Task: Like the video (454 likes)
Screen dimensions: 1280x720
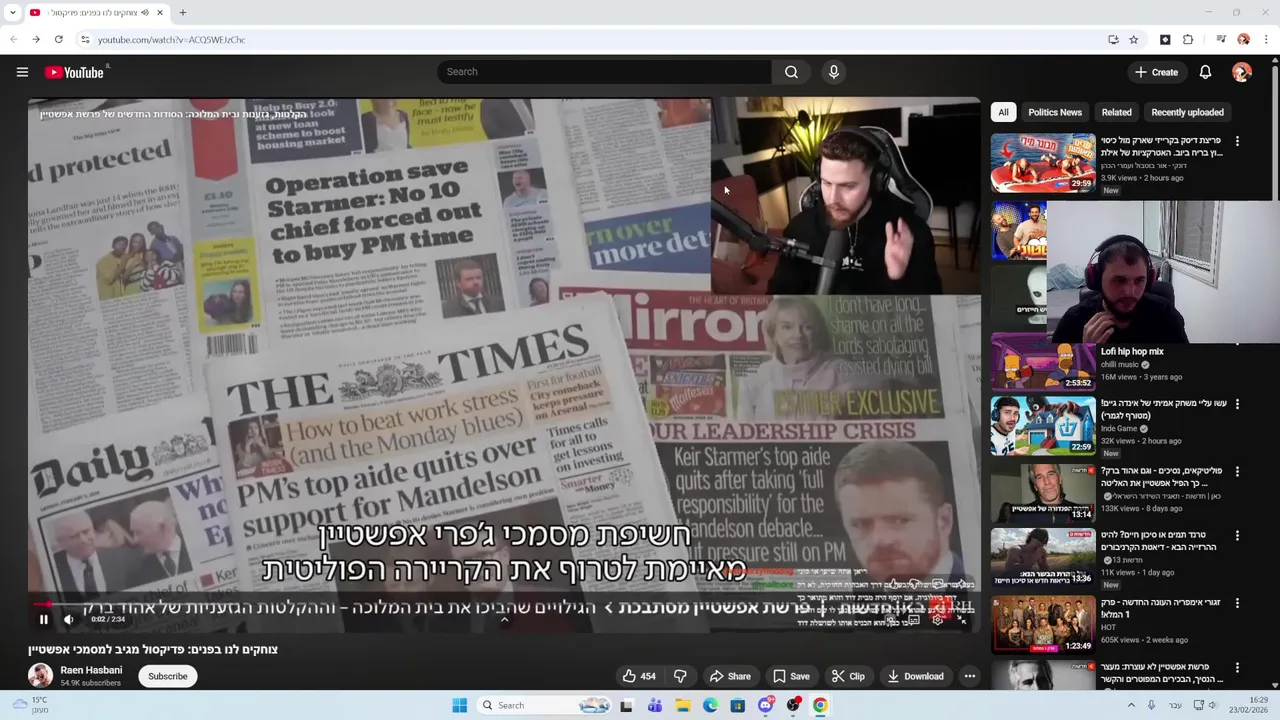Action: (x=639, y=676)
